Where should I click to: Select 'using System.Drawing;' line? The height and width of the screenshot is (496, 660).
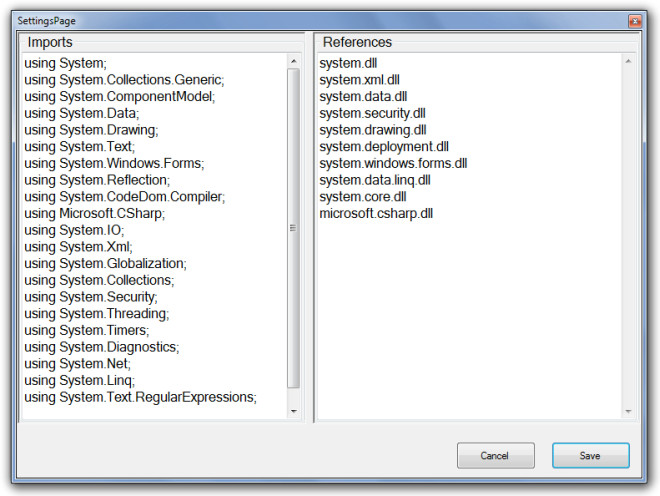pyautogui.click(x=91, y=130)
